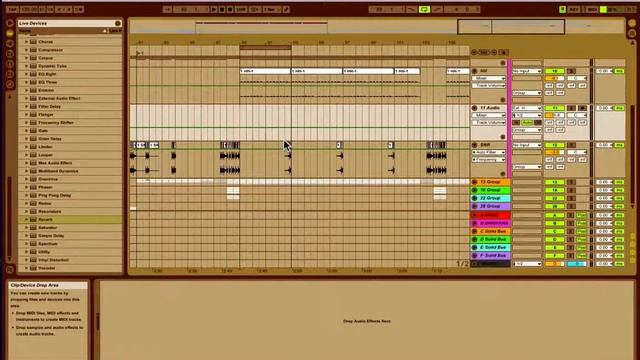Expand the EQ Eight device folder
The width and height of the screenshot is (640, 360).
pyautogui.click(x=27, y=74)
